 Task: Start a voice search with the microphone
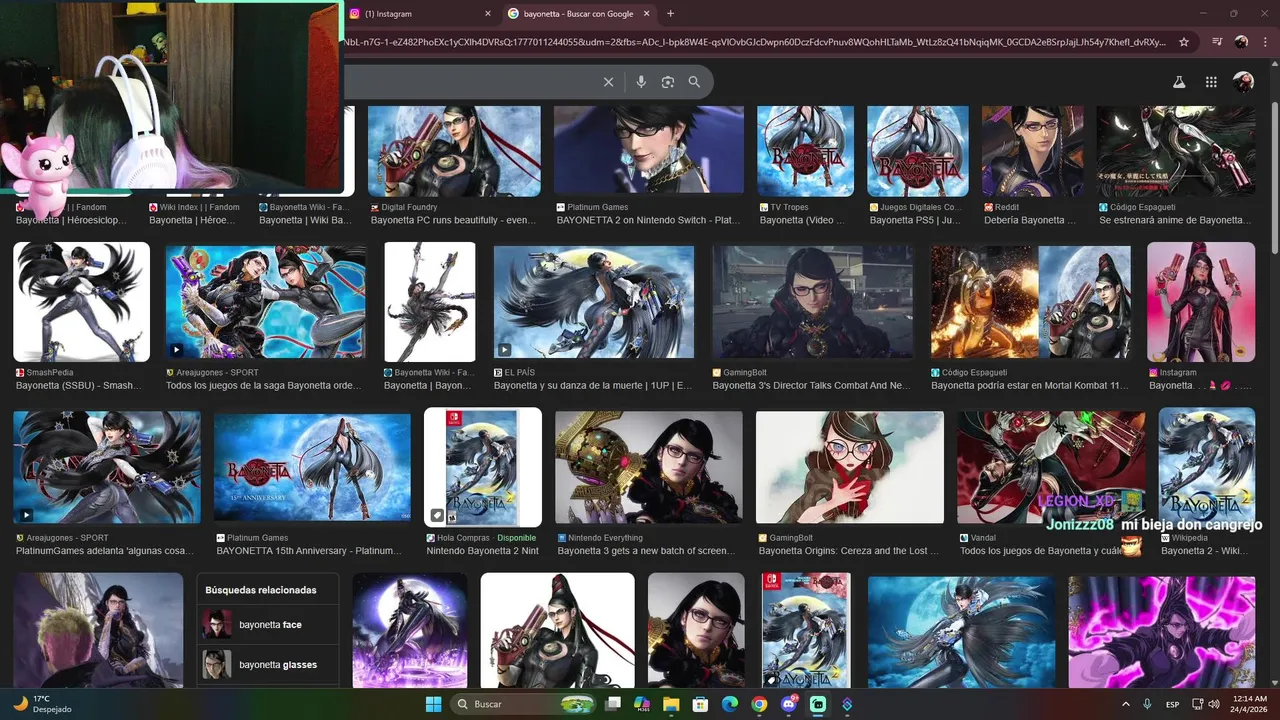coord(641,82)
